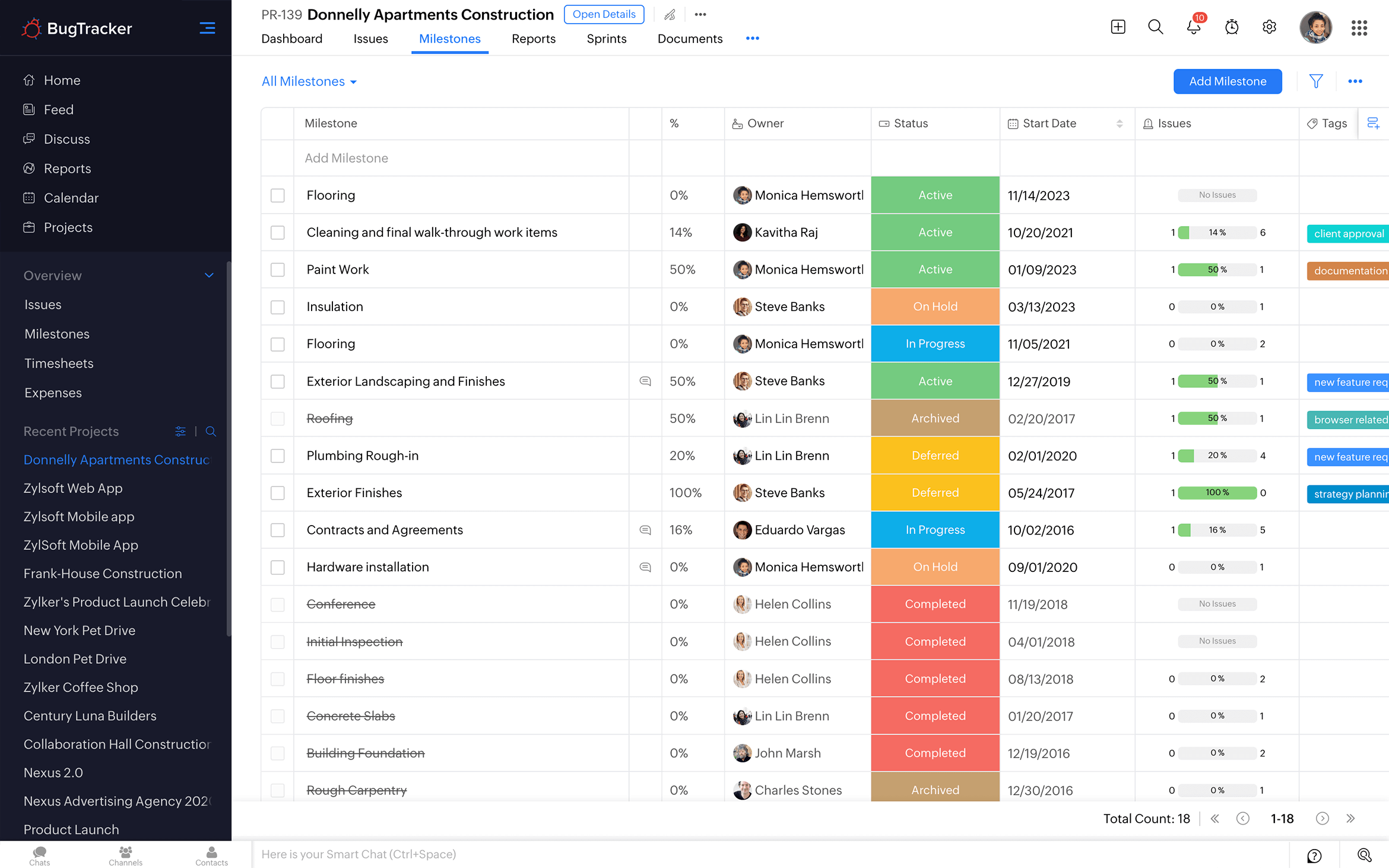Open the filter funnel icon
The width and height of the screenshot is (1389, 868).
[1316, 81]
